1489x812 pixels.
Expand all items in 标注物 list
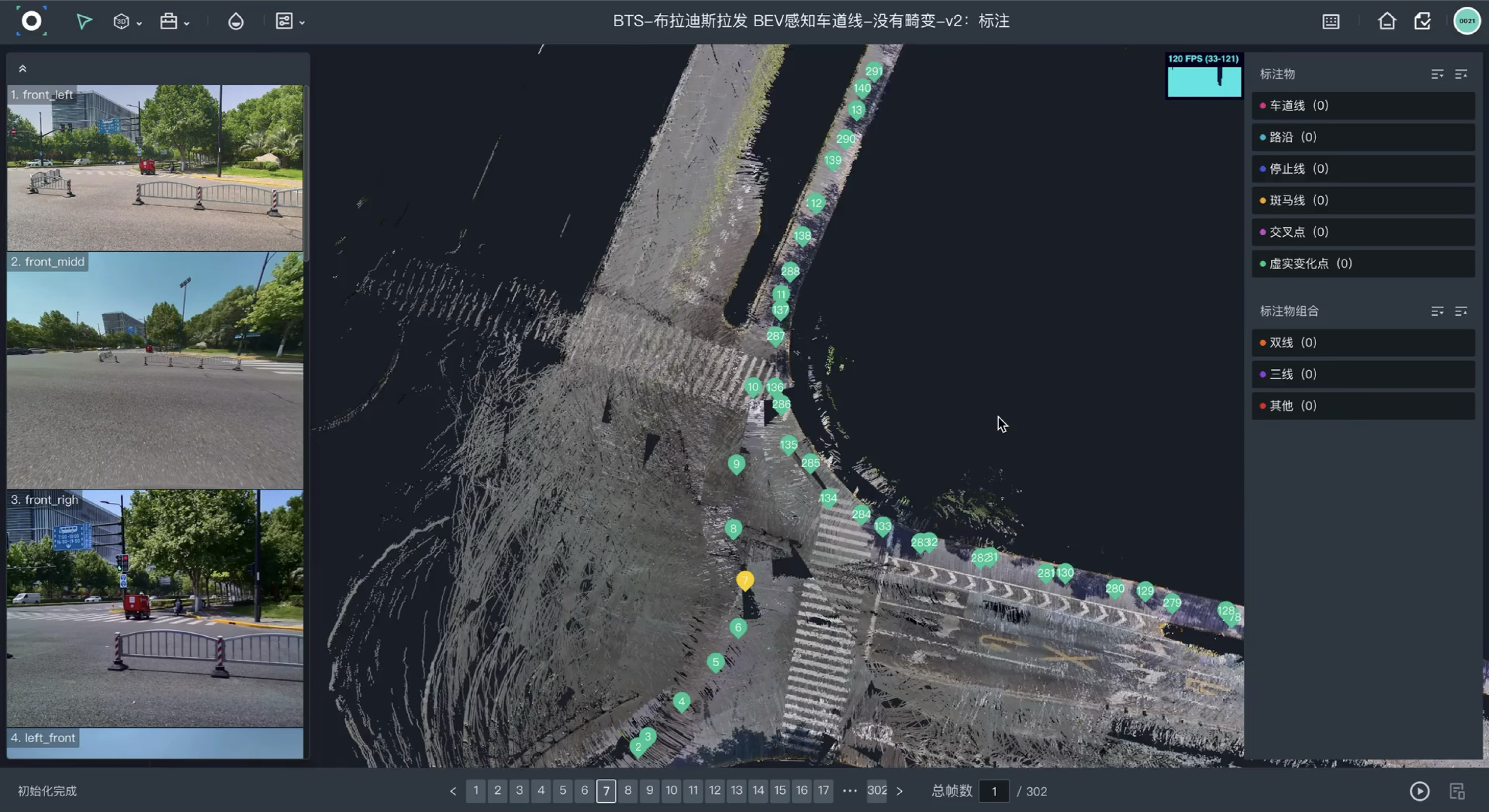click(1437, 74)
